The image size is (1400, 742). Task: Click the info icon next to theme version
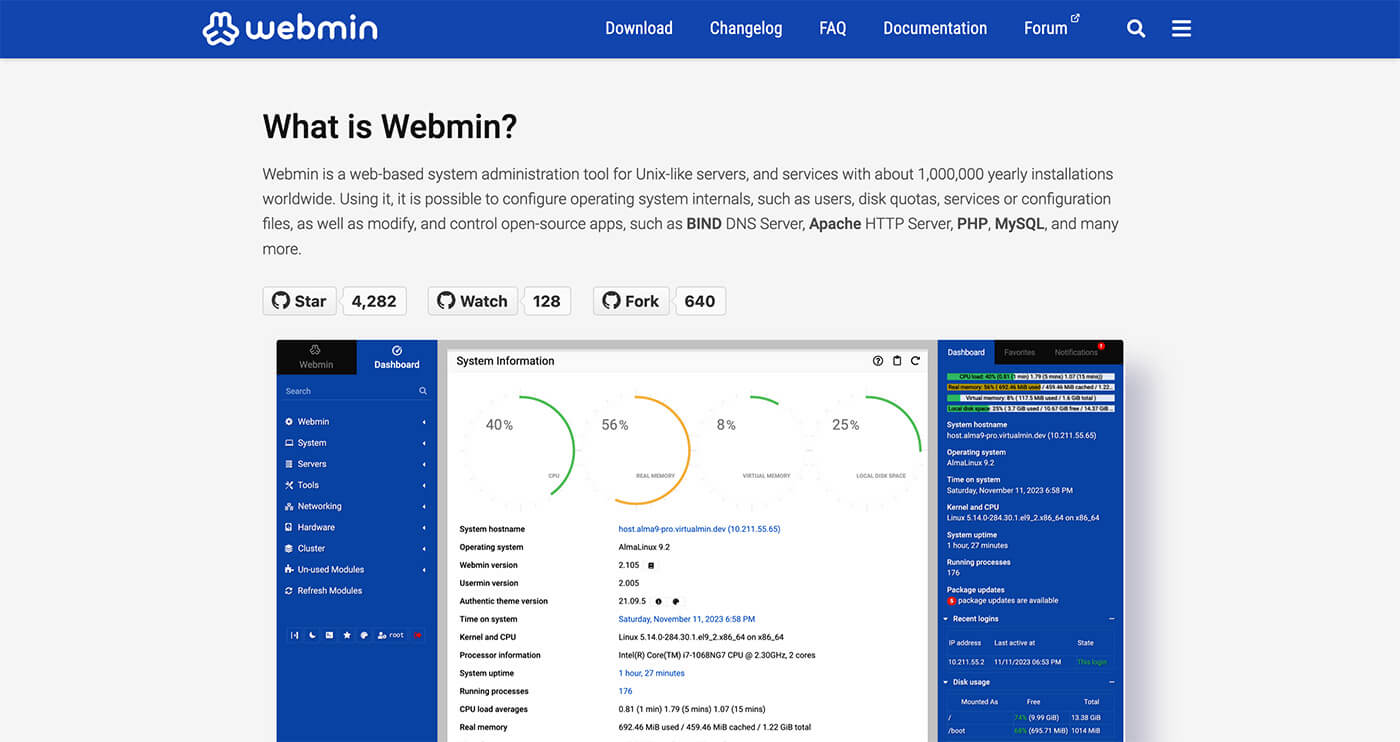658,602
